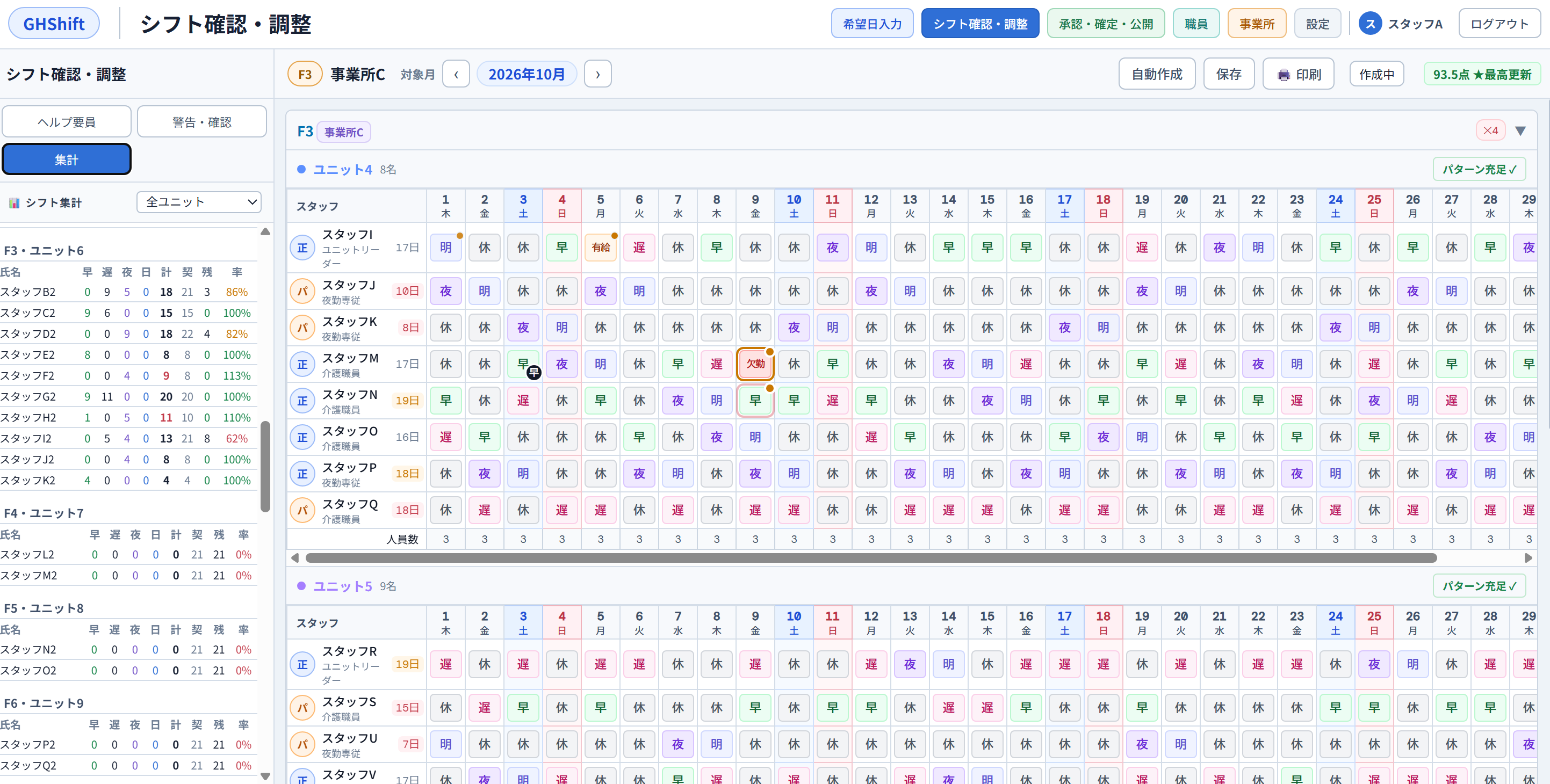Click the left panel scrollbar up arrow
This screenshot has height=784, width=1550.
(265, 231)
